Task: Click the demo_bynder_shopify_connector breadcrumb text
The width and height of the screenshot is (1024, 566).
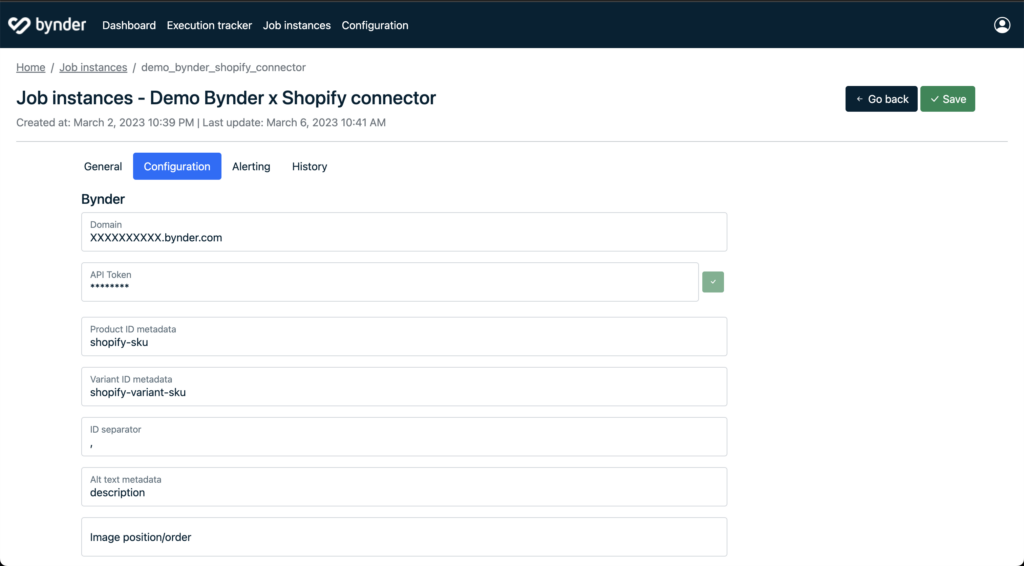Action: (223, 67)
